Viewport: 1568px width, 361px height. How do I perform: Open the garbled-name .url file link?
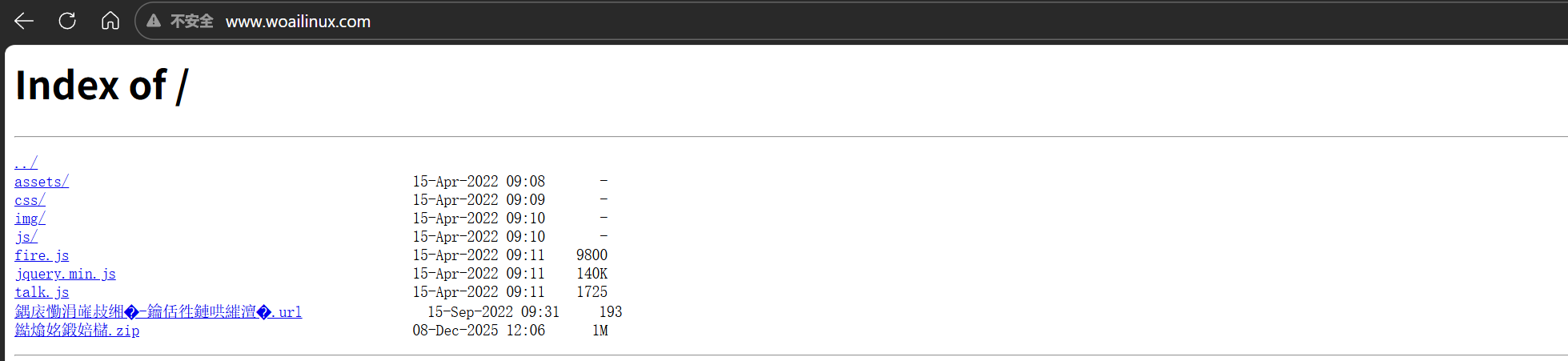158,311
